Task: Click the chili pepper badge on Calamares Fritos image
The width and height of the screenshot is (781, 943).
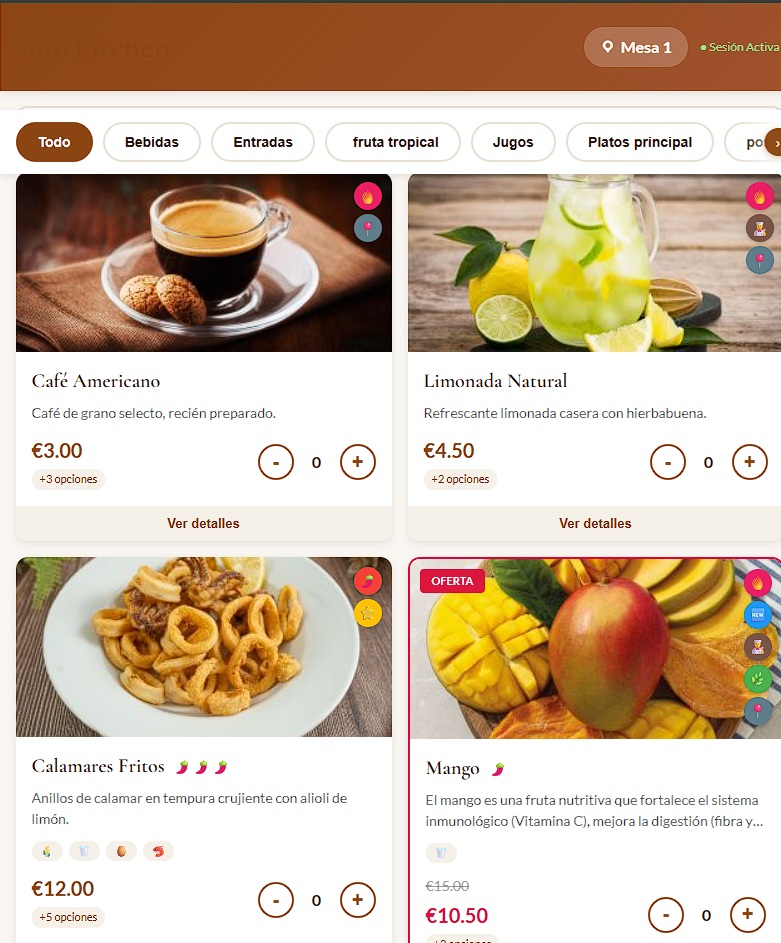Action: 367,581
